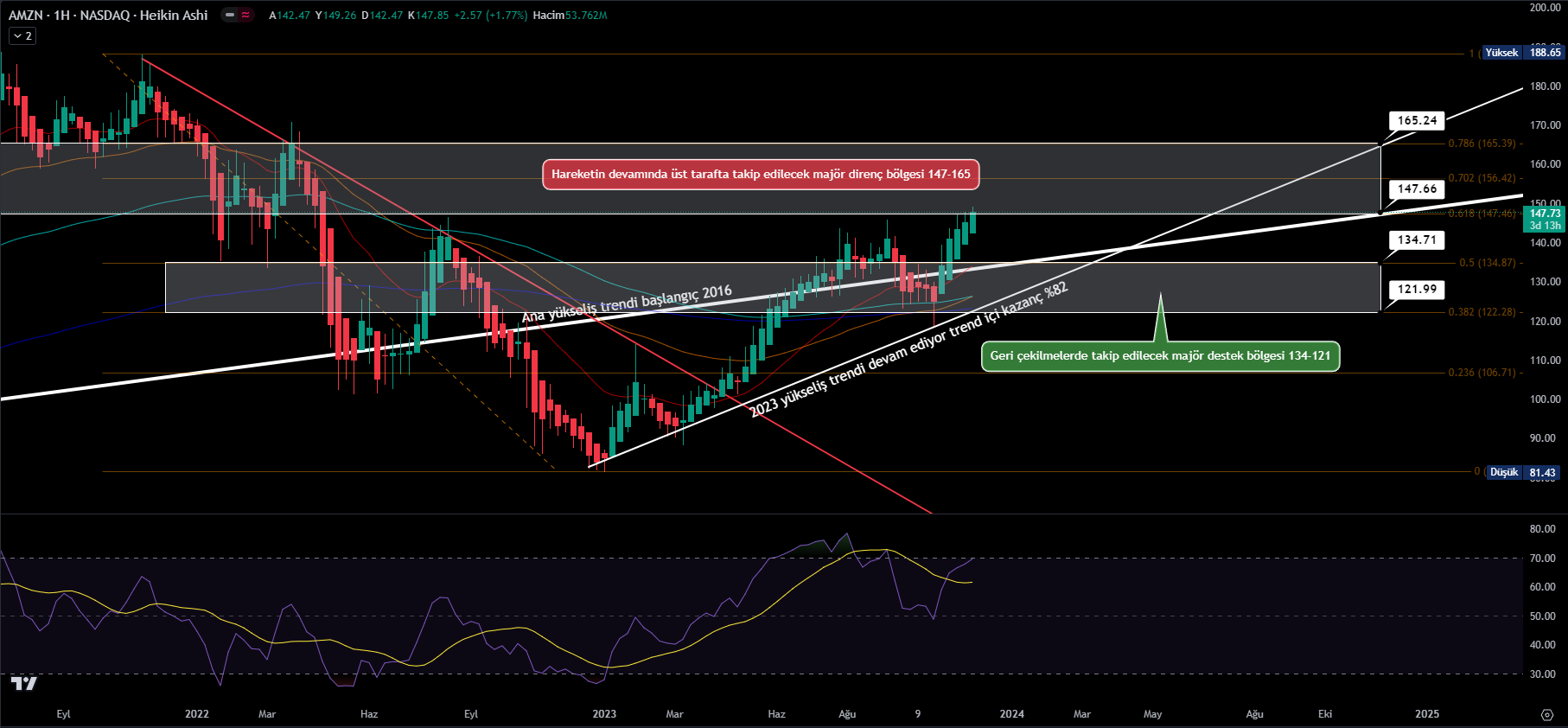Click the Düşük 81.43 low price tag
Image resolution: width=1568 pixels, height=728 pixels.
tap(1523, 472)
